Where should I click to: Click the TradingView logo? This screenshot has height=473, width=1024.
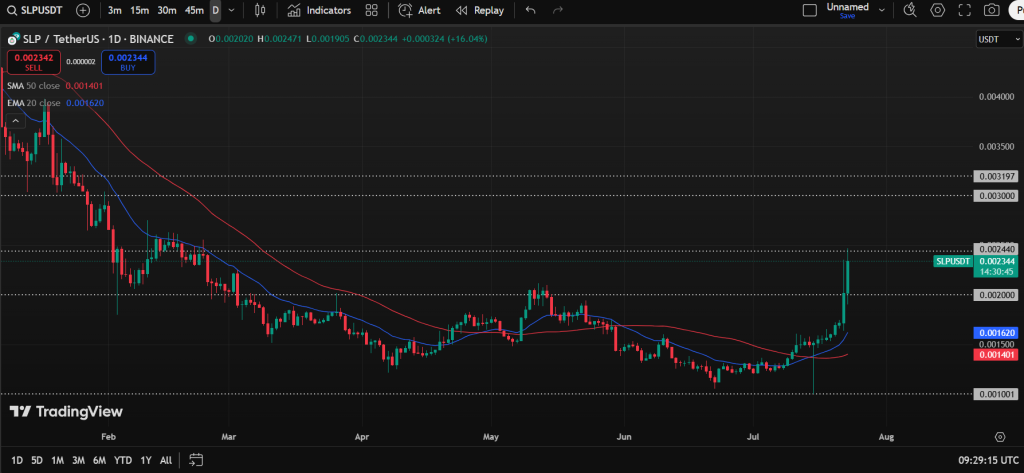click(66, 412)
